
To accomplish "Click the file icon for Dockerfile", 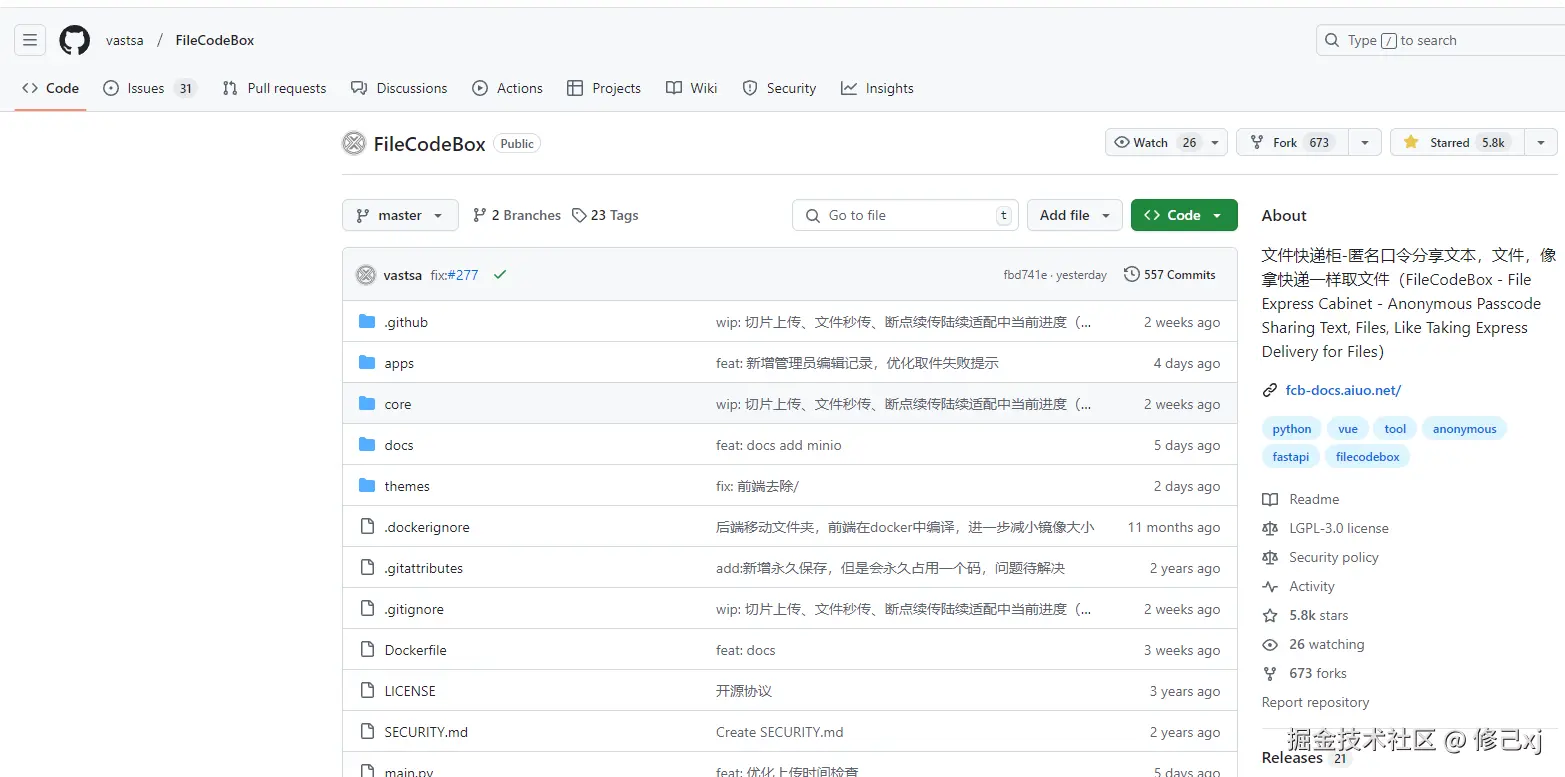I will pyautogui.click(x=367, y=650).
